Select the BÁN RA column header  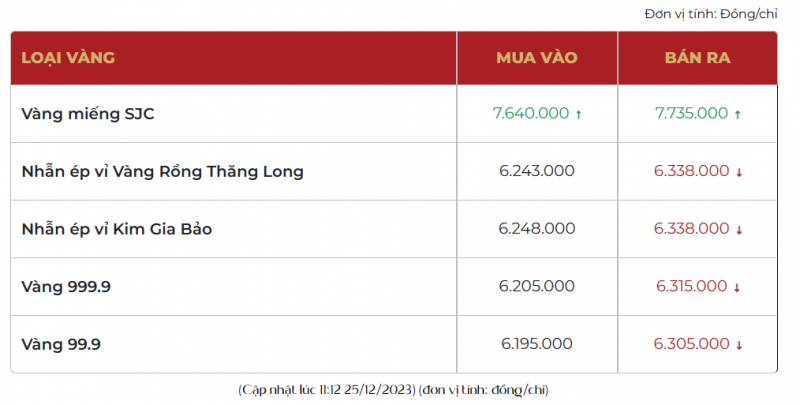coord(698,57)
